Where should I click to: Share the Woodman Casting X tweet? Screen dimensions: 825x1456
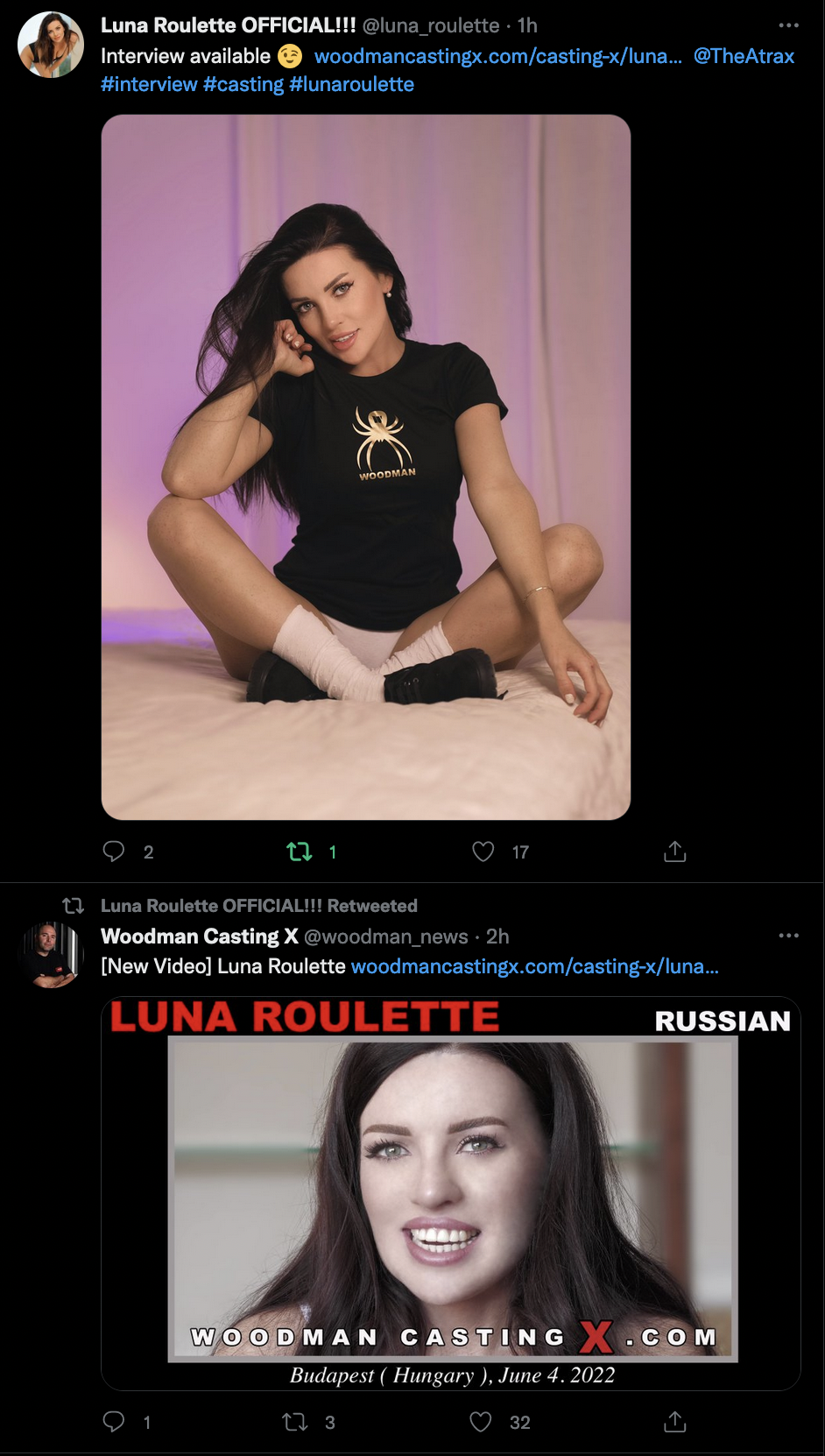pos(674,1422)
